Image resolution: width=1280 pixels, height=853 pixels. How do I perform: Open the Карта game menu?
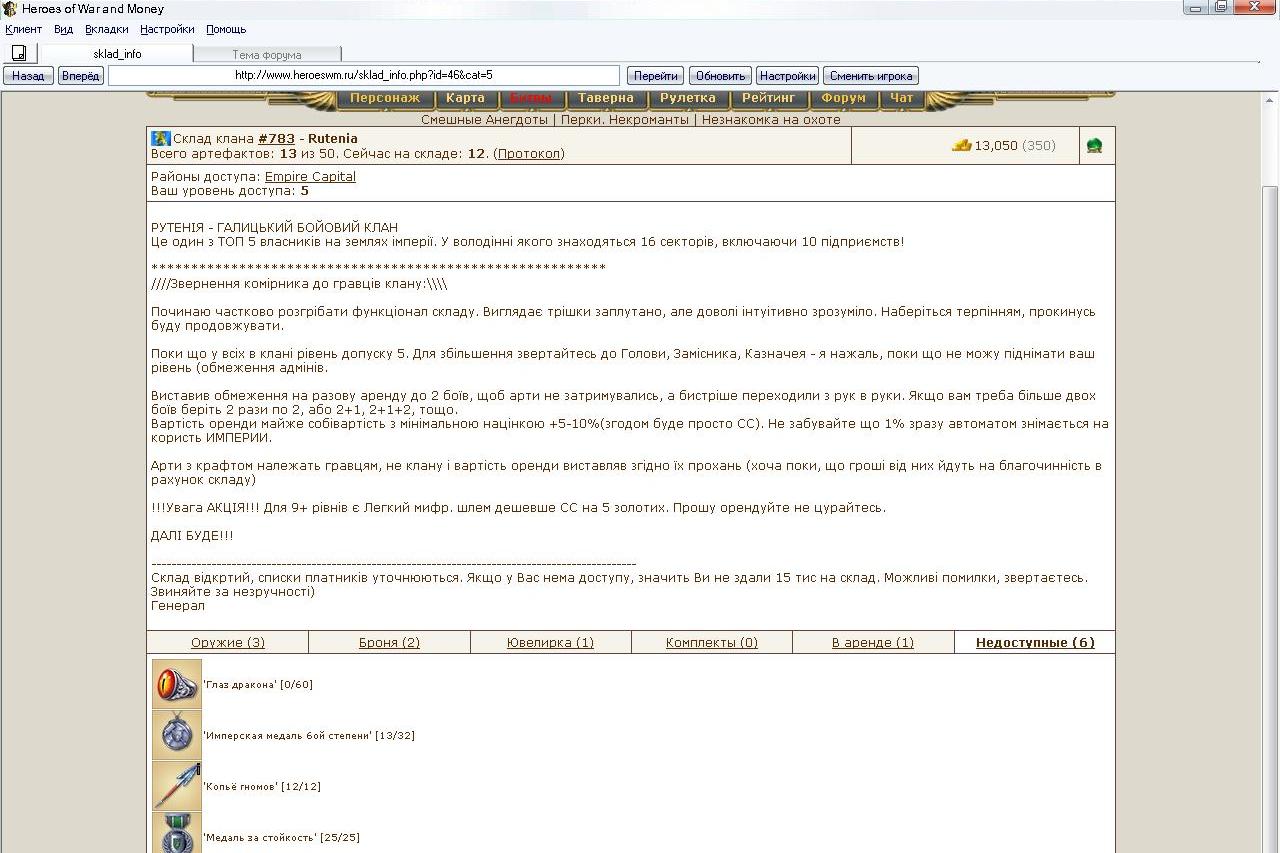pos(465,99)
